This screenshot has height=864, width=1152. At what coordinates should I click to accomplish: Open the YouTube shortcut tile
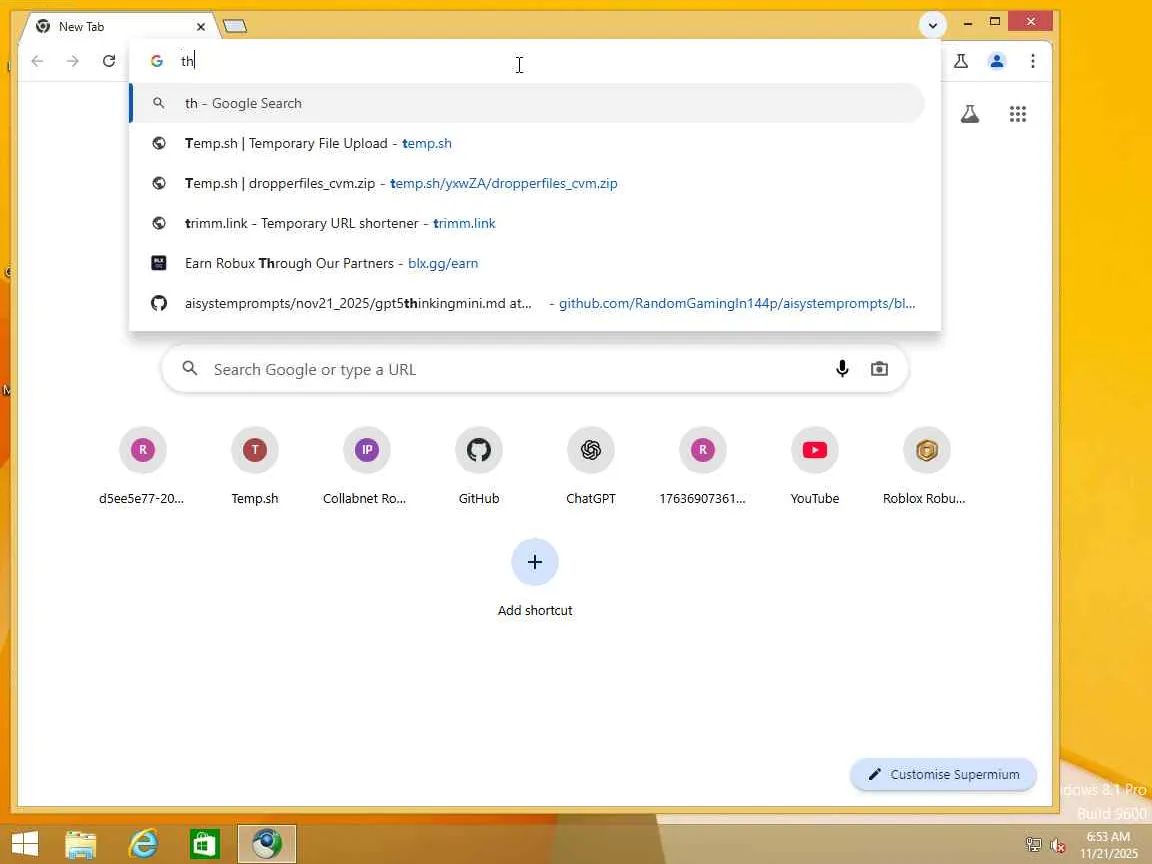pos(815,465)
